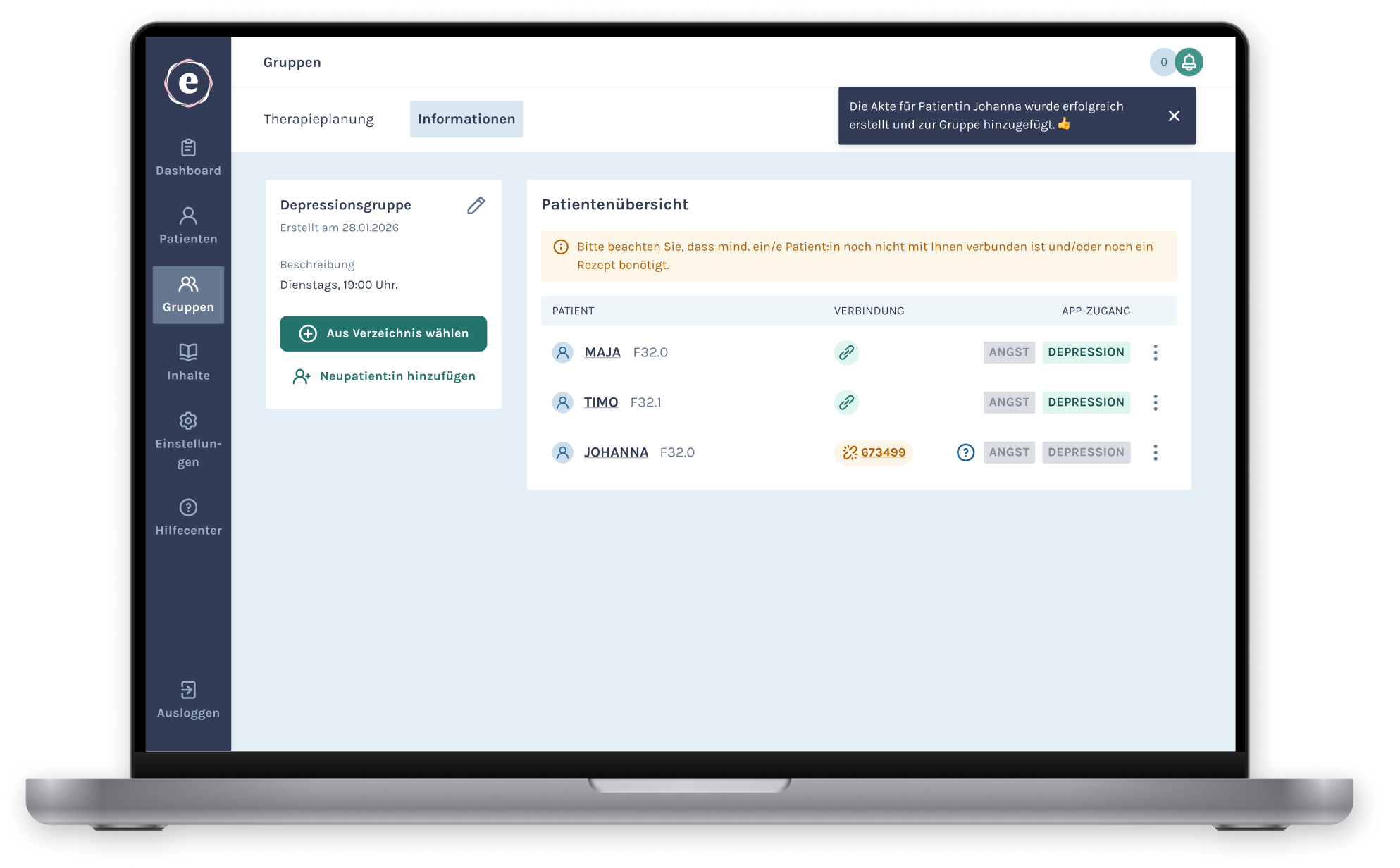Viewport: 1400px width, 868px height.
Task: Edit Depressionsgruppe with the pencil icon
Action: point(476,205)
